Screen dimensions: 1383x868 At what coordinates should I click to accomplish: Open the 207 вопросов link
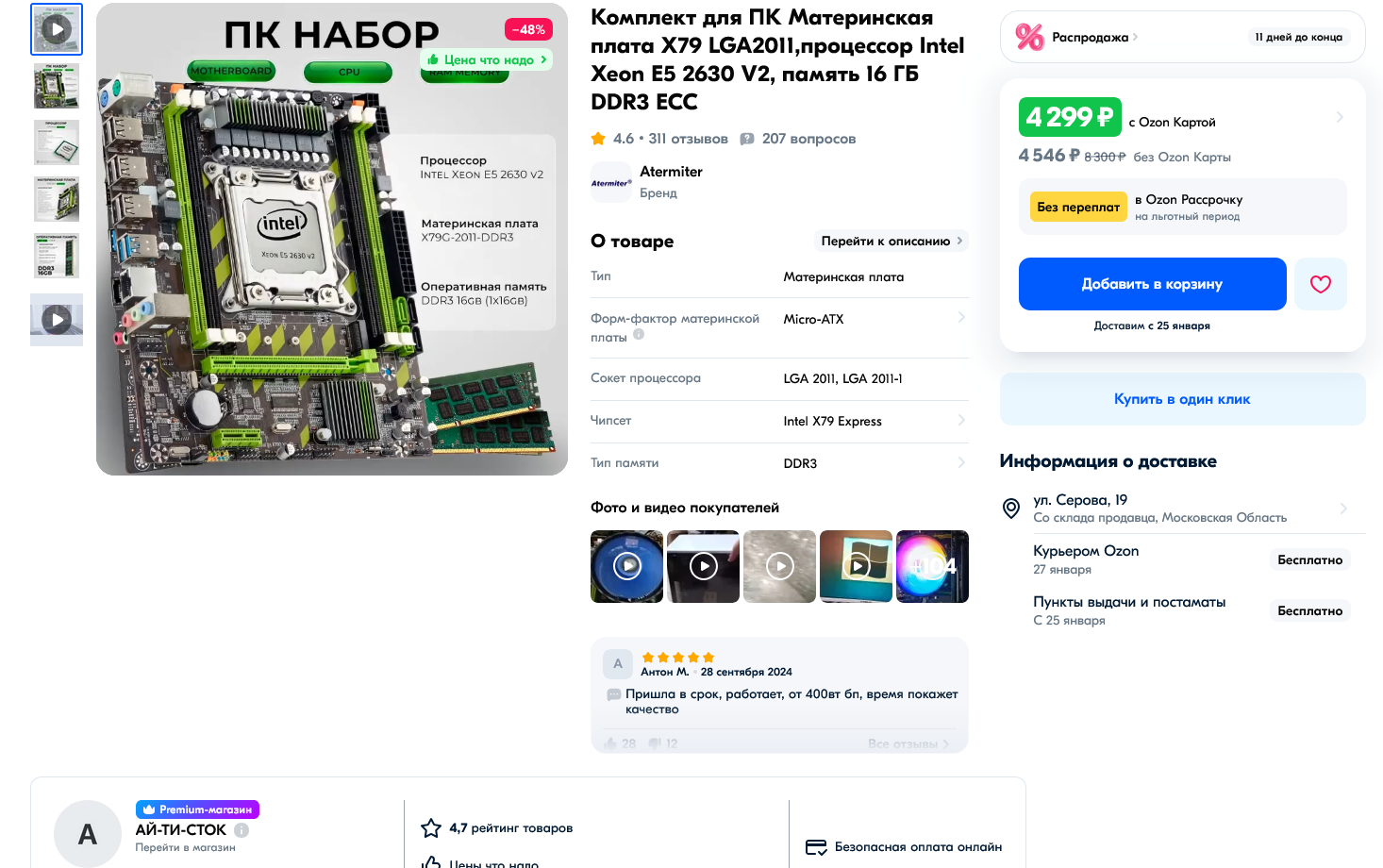[808, 139]
